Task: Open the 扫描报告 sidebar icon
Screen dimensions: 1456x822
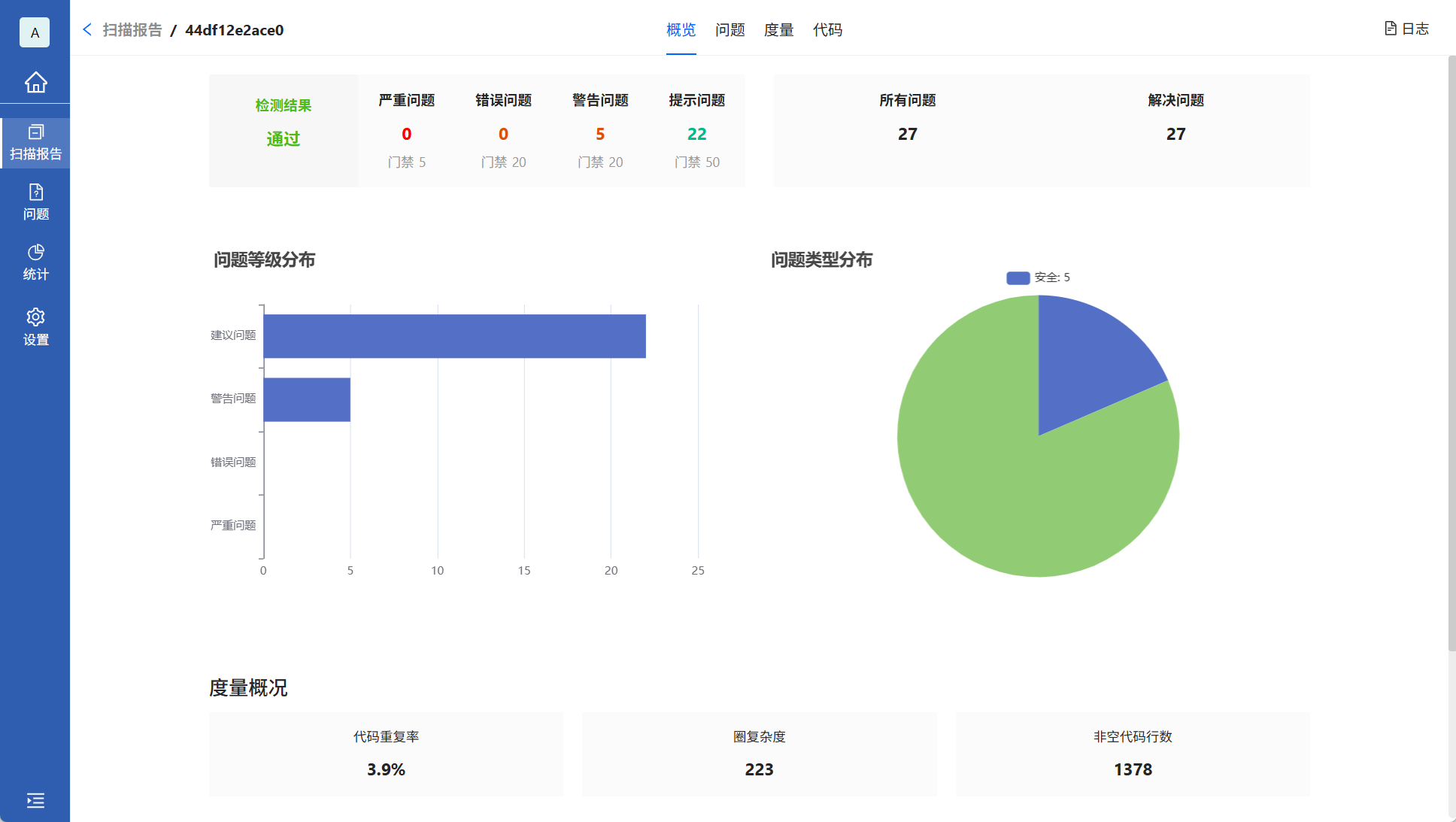Action: (35, 134)
